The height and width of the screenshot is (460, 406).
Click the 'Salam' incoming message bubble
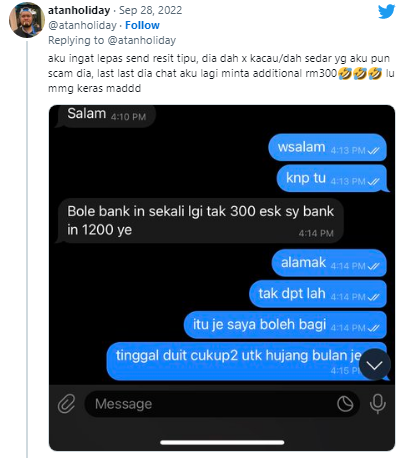coord(105,116)
